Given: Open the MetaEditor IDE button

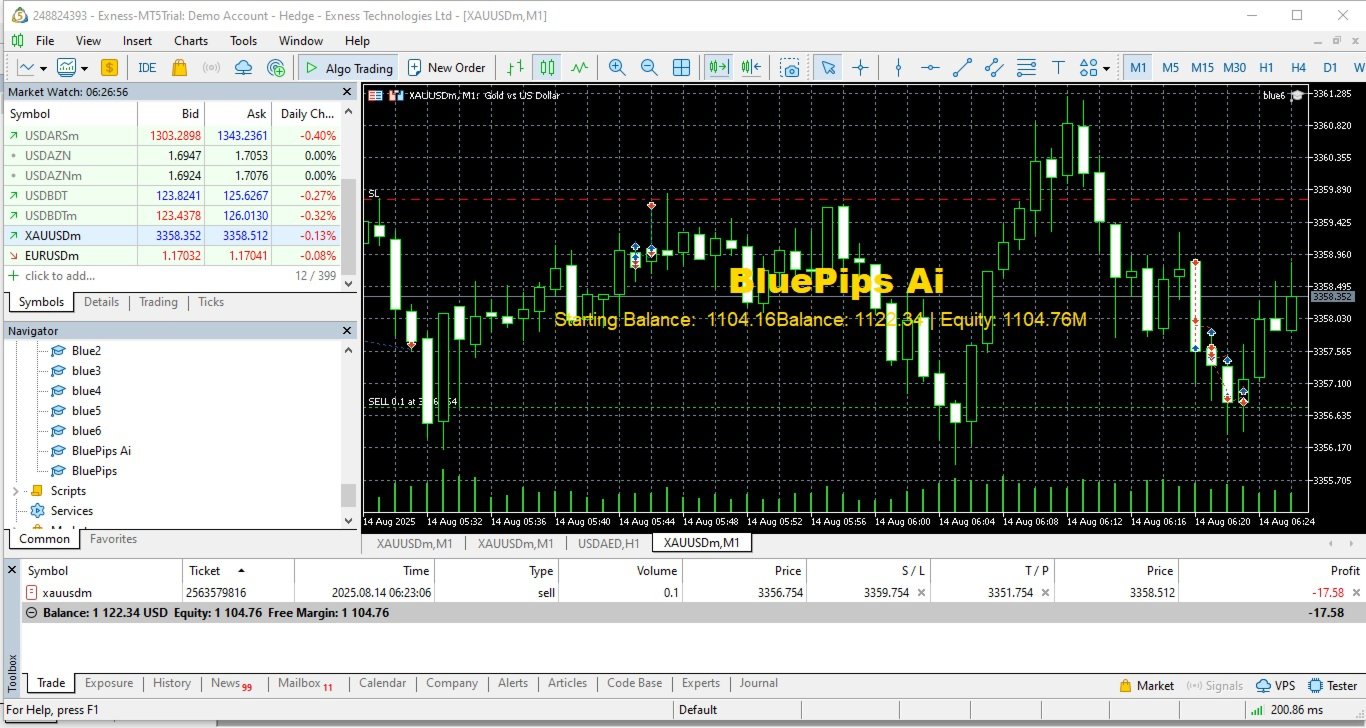Looking at the screenshot, I should pos(147,68).
